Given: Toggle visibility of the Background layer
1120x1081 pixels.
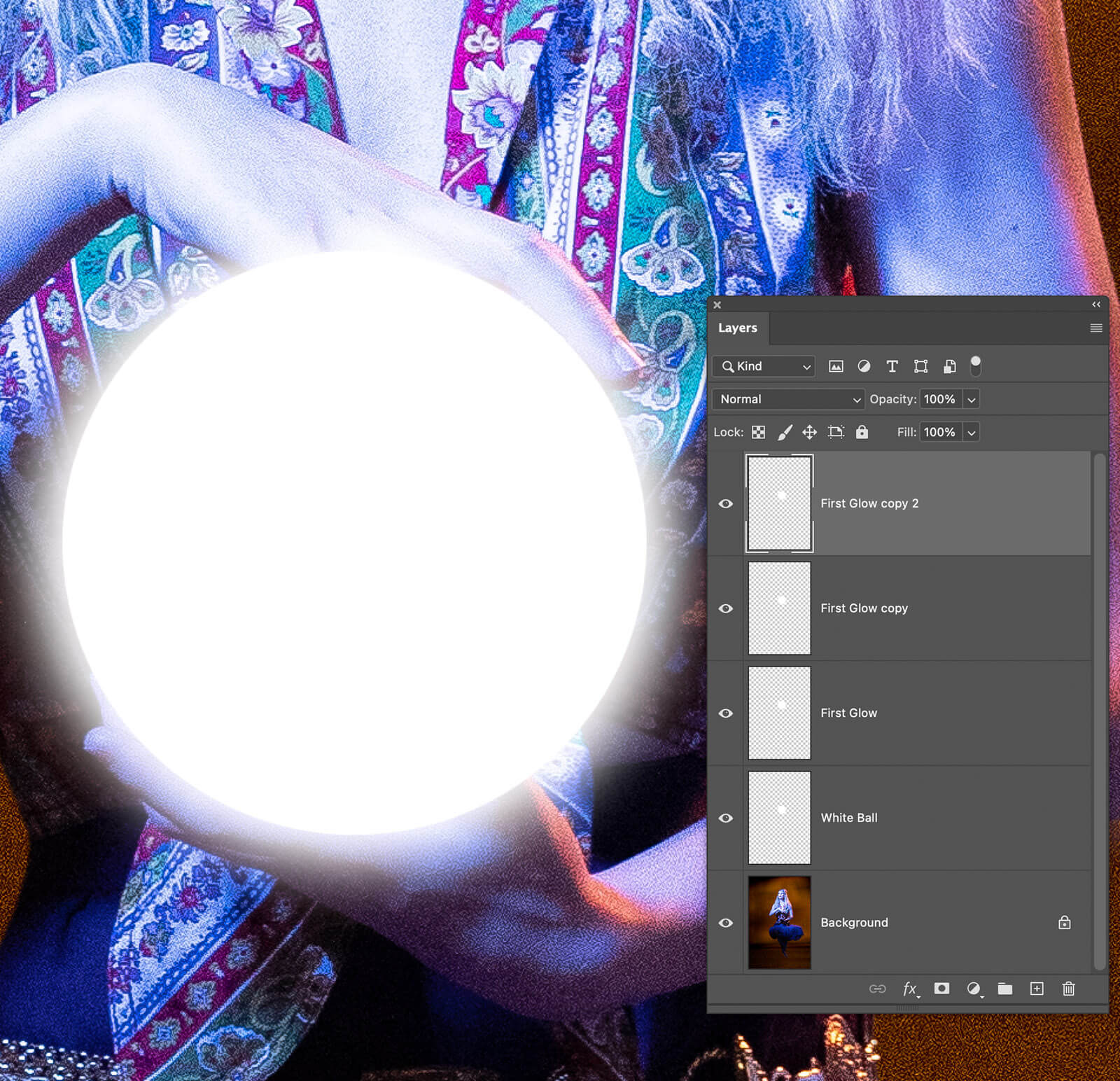Looking at the screenshot, I should [x=726, y=923].
